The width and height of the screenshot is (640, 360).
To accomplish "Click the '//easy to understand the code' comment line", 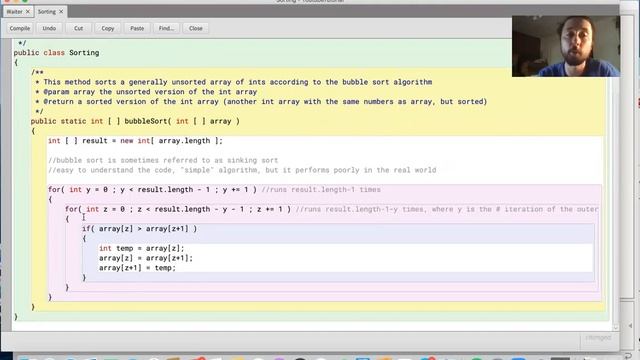I will click(242, 170).
